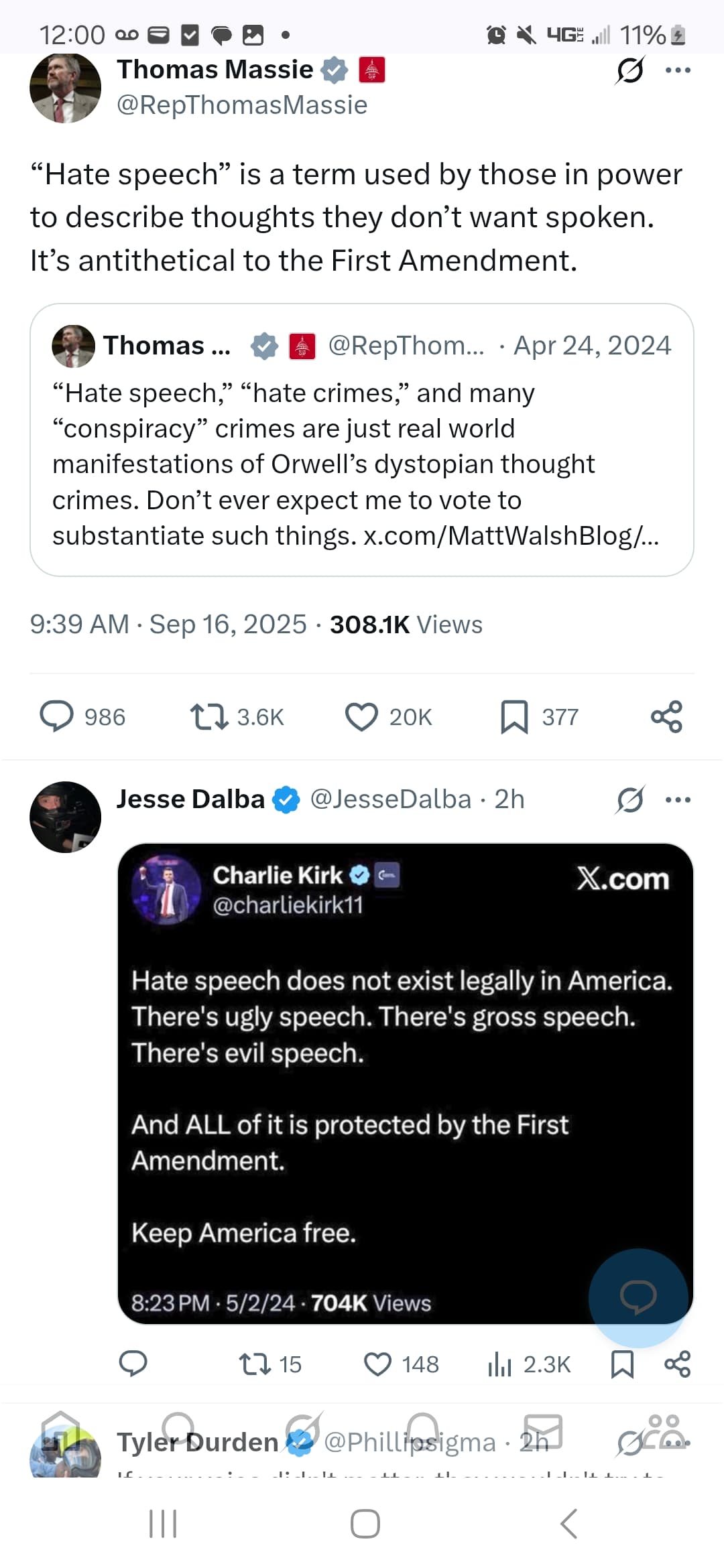Reply to Jesse Dalba's comment
Screen dimensions: 724x1568
(133, 1364)
